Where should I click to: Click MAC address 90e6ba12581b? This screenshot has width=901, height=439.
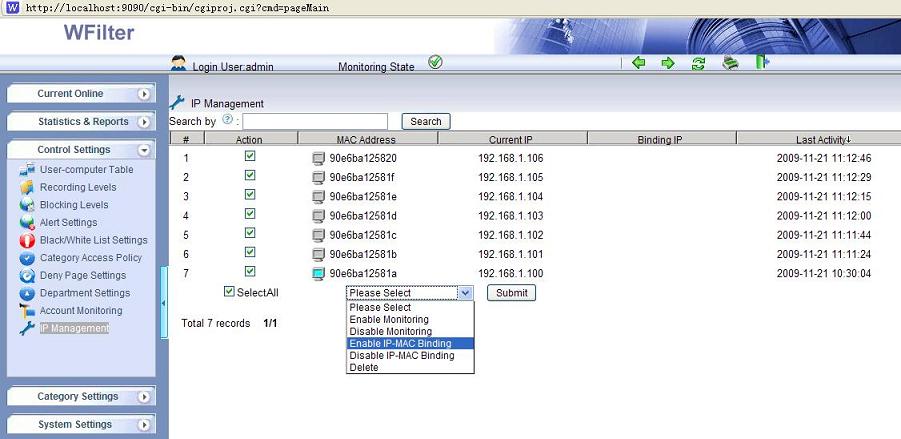[x=363, y=255]
